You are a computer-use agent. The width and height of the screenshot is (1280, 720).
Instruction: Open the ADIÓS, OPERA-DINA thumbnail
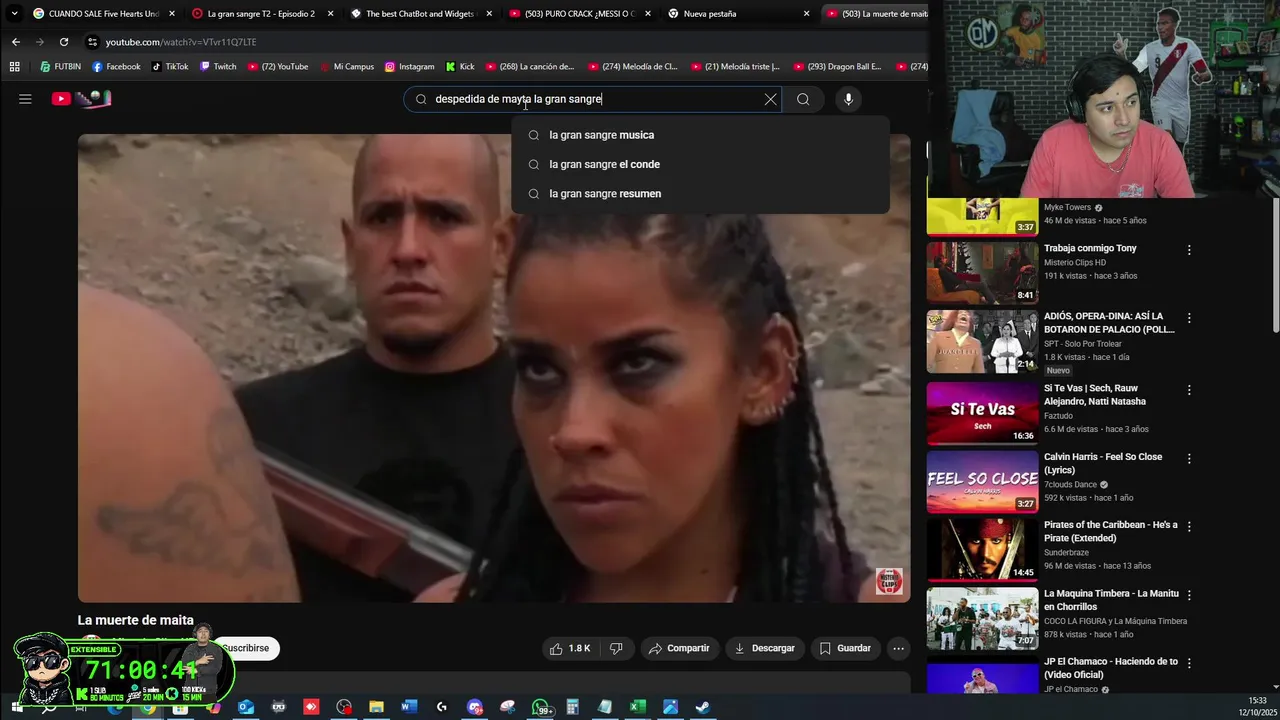tap(982, 341)
